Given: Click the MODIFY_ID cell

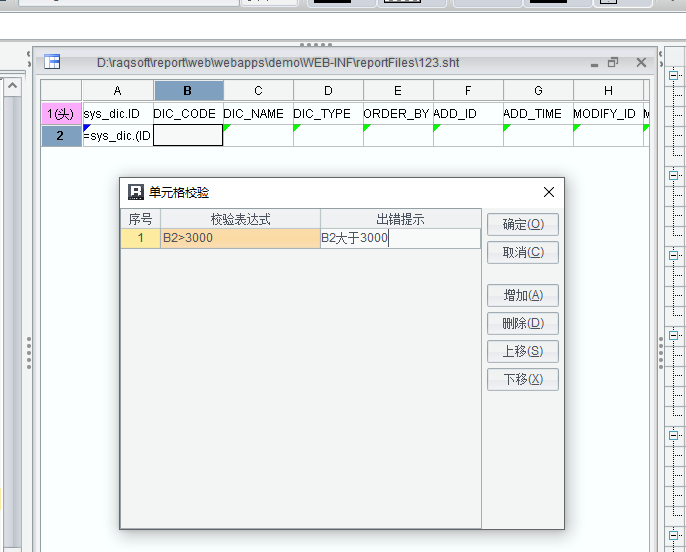Looking at the screenshot, I should tap(608, 114).
